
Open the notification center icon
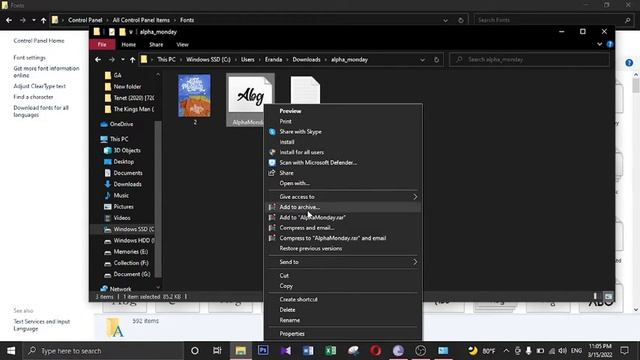pyautogui.click(x=624, y=350)
